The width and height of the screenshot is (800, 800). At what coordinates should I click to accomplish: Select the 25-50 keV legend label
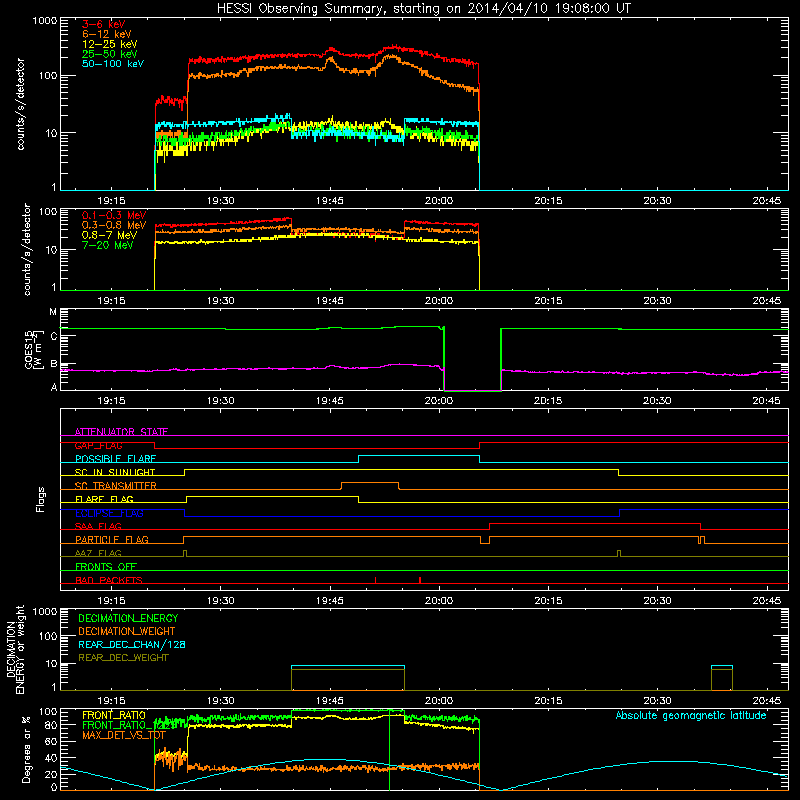pyautogui.click(x=110, y=54)
